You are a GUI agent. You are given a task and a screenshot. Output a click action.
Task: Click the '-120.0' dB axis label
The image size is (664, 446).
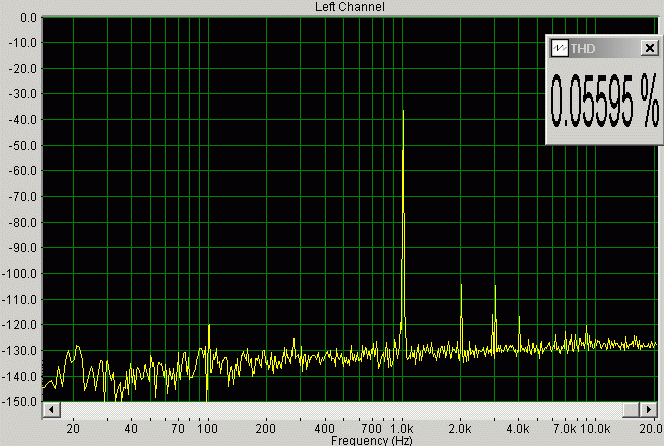[20, 324]
